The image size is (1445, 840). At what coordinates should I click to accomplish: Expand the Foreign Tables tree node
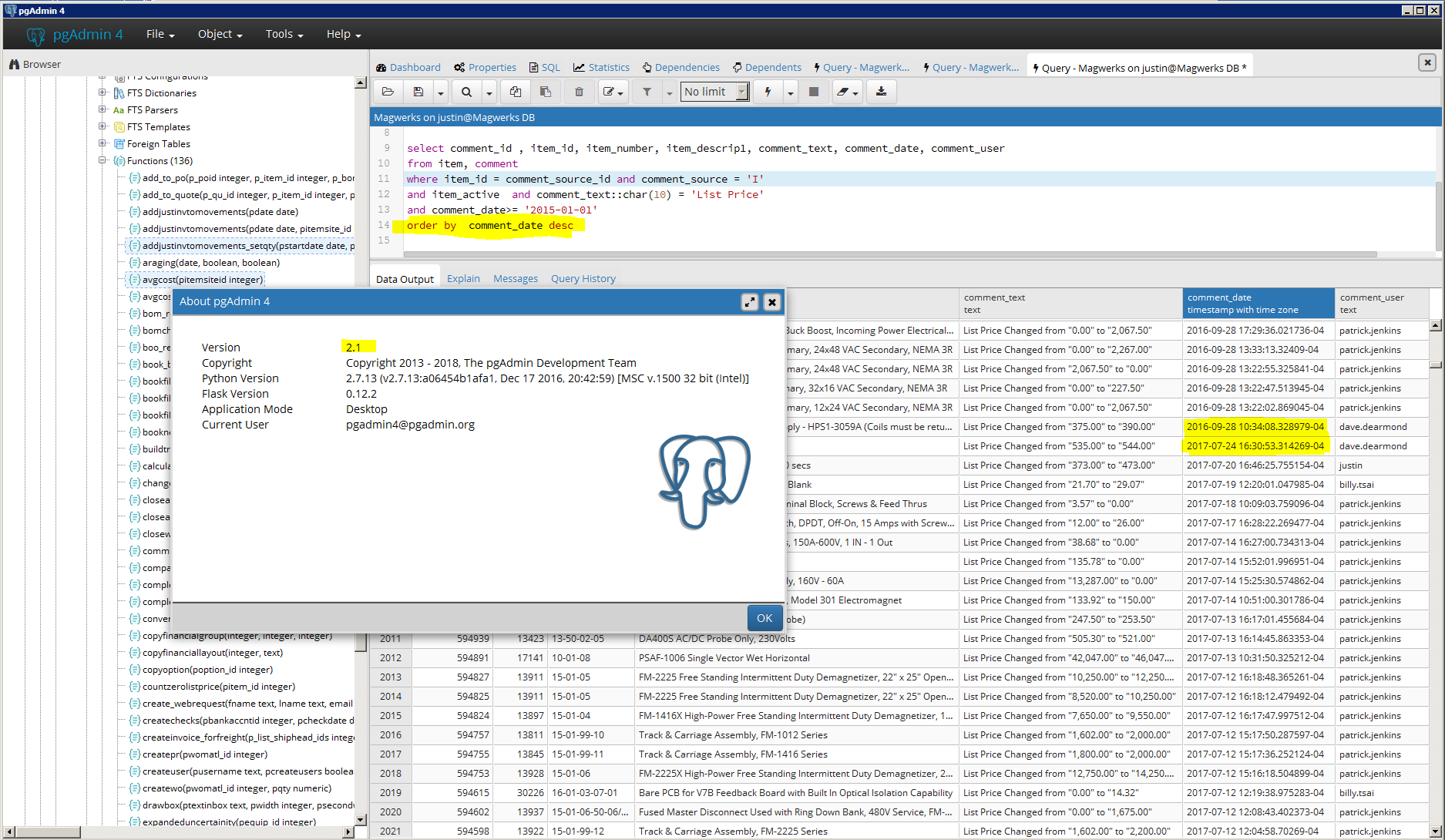[x=102, y=143]
